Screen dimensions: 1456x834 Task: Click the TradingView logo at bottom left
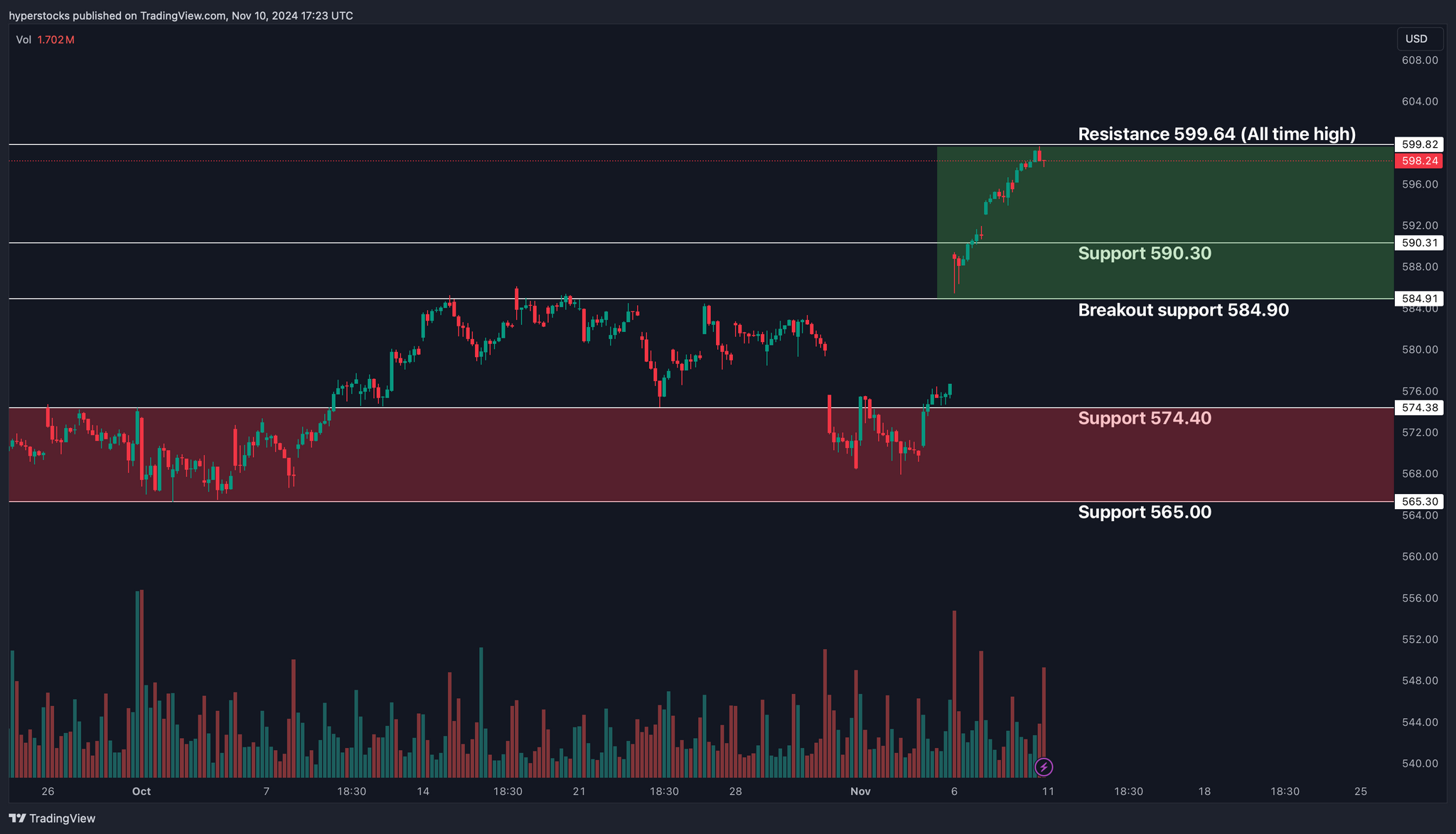pyautogui.click(x=52, y=818)
